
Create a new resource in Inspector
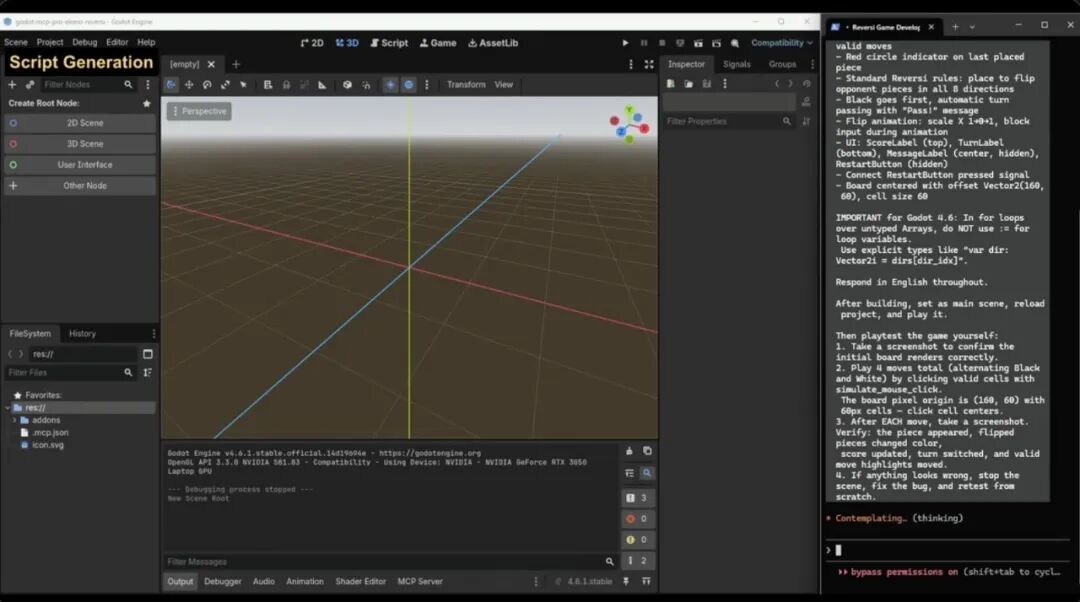tap(670, 84)
